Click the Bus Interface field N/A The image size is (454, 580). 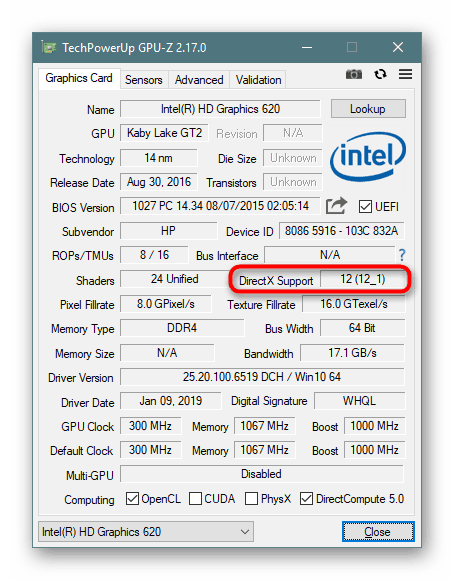click(330, 255)
